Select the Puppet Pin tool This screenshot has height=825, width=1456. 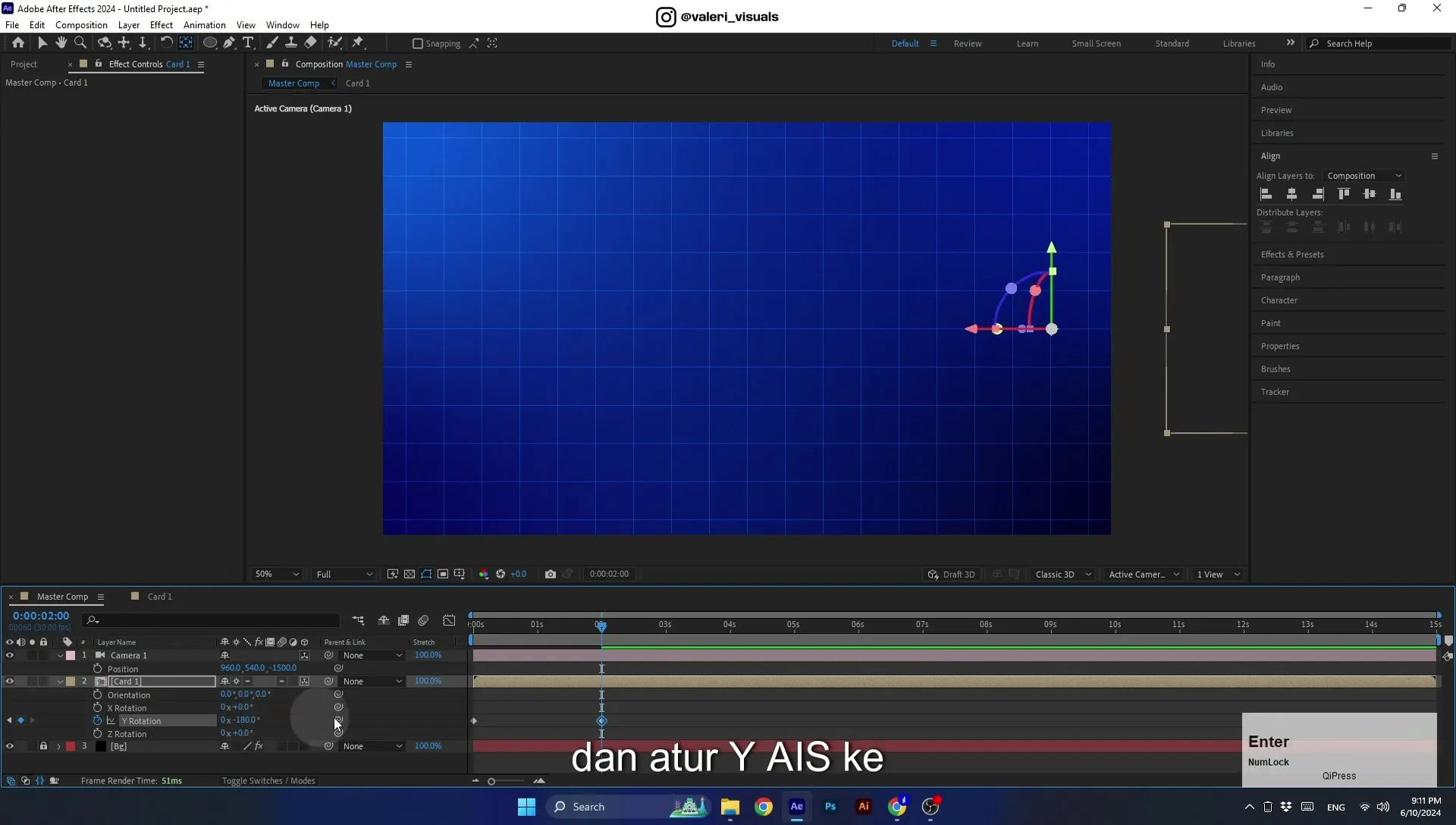tap(358, 43)
